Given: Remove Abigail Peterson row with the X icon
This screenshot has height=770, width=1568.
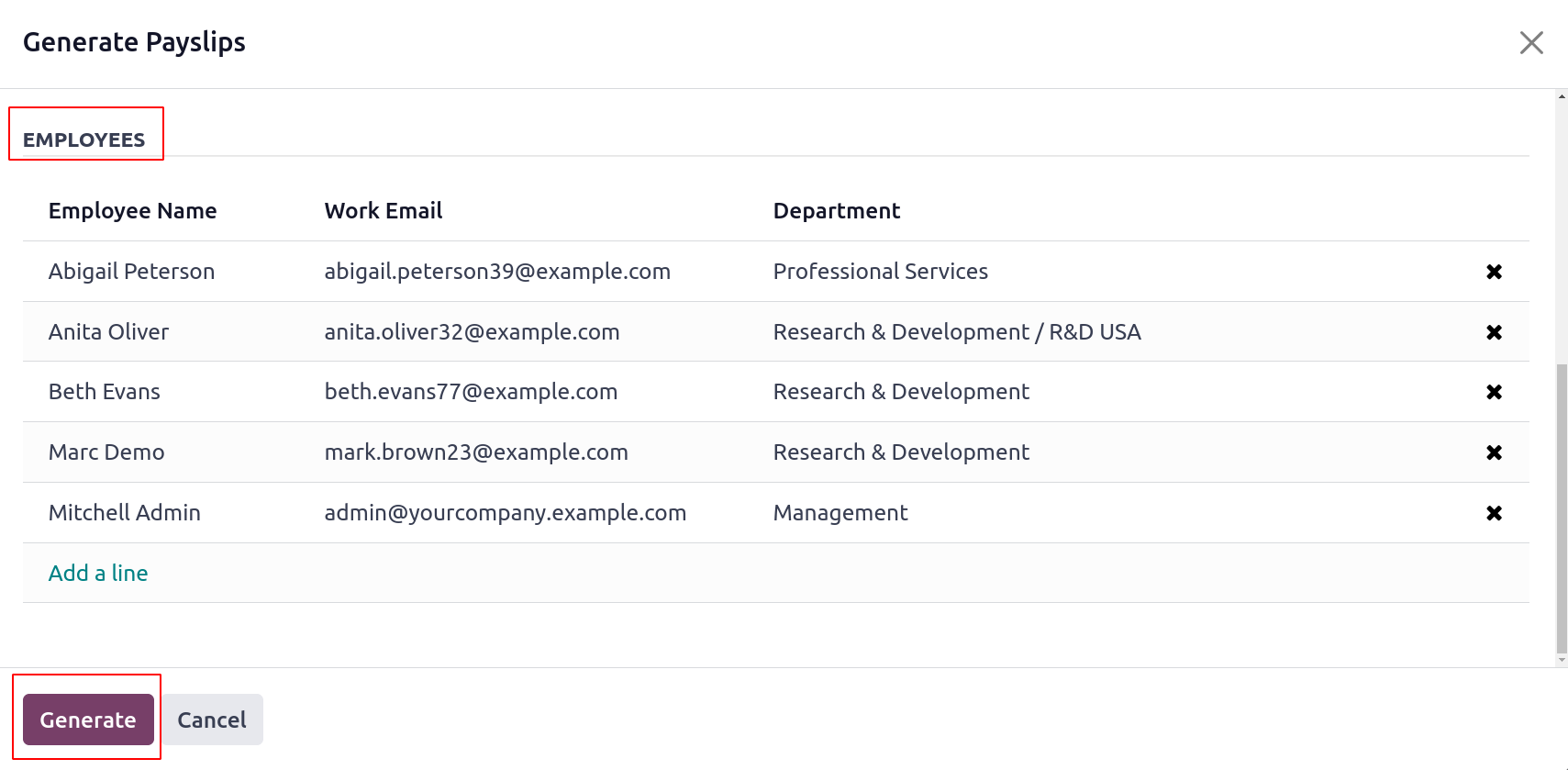Looking at the screenshot, I should tap(1494, 272).
